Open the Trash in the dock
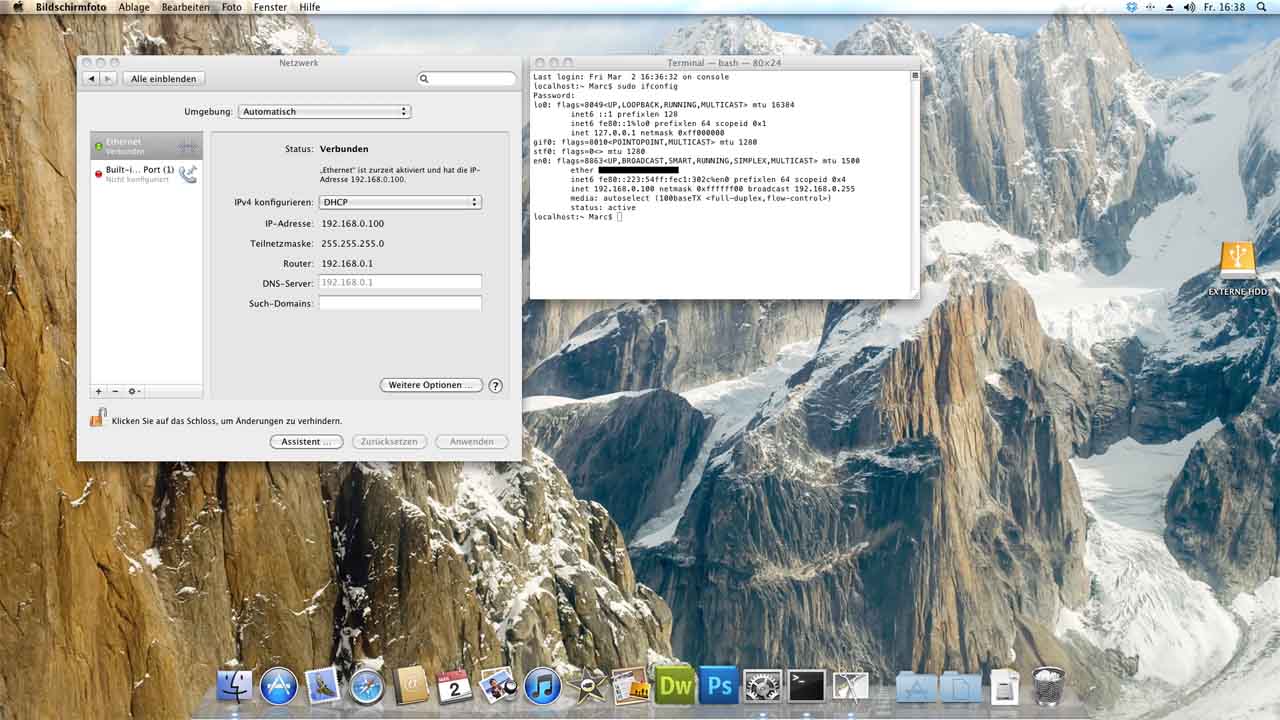Screen dimensions: 1280x720 pyautogui.click(x=1048, y=686)
